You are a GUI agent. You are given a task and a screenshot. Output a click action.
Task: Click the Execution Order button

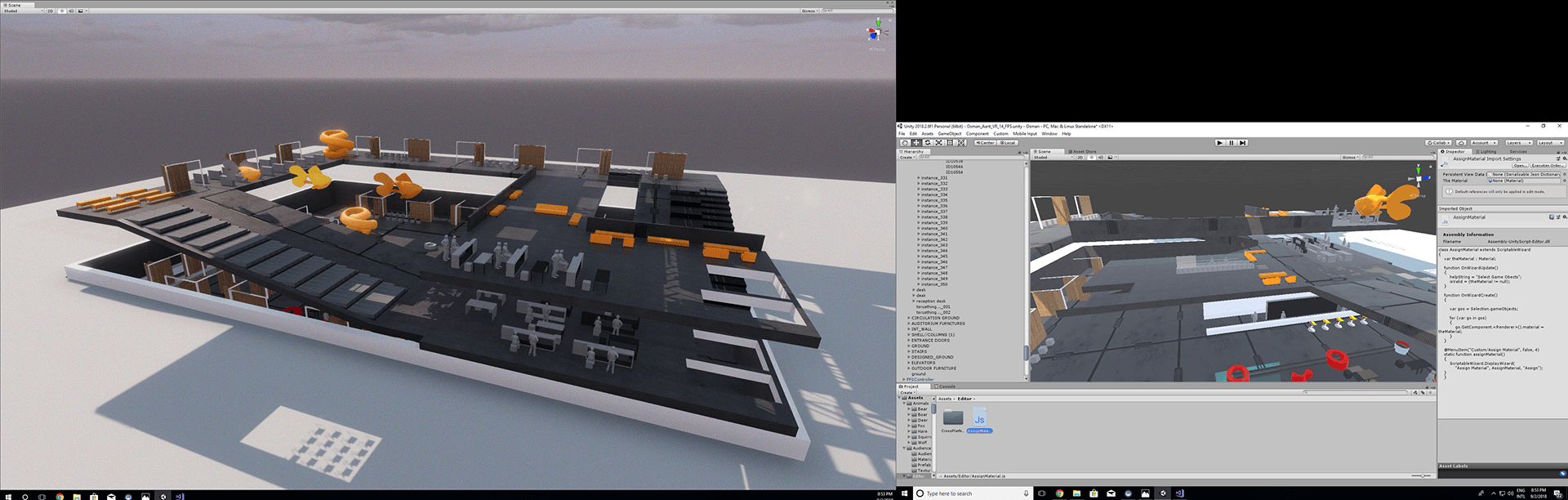[x=1546, y=166]
